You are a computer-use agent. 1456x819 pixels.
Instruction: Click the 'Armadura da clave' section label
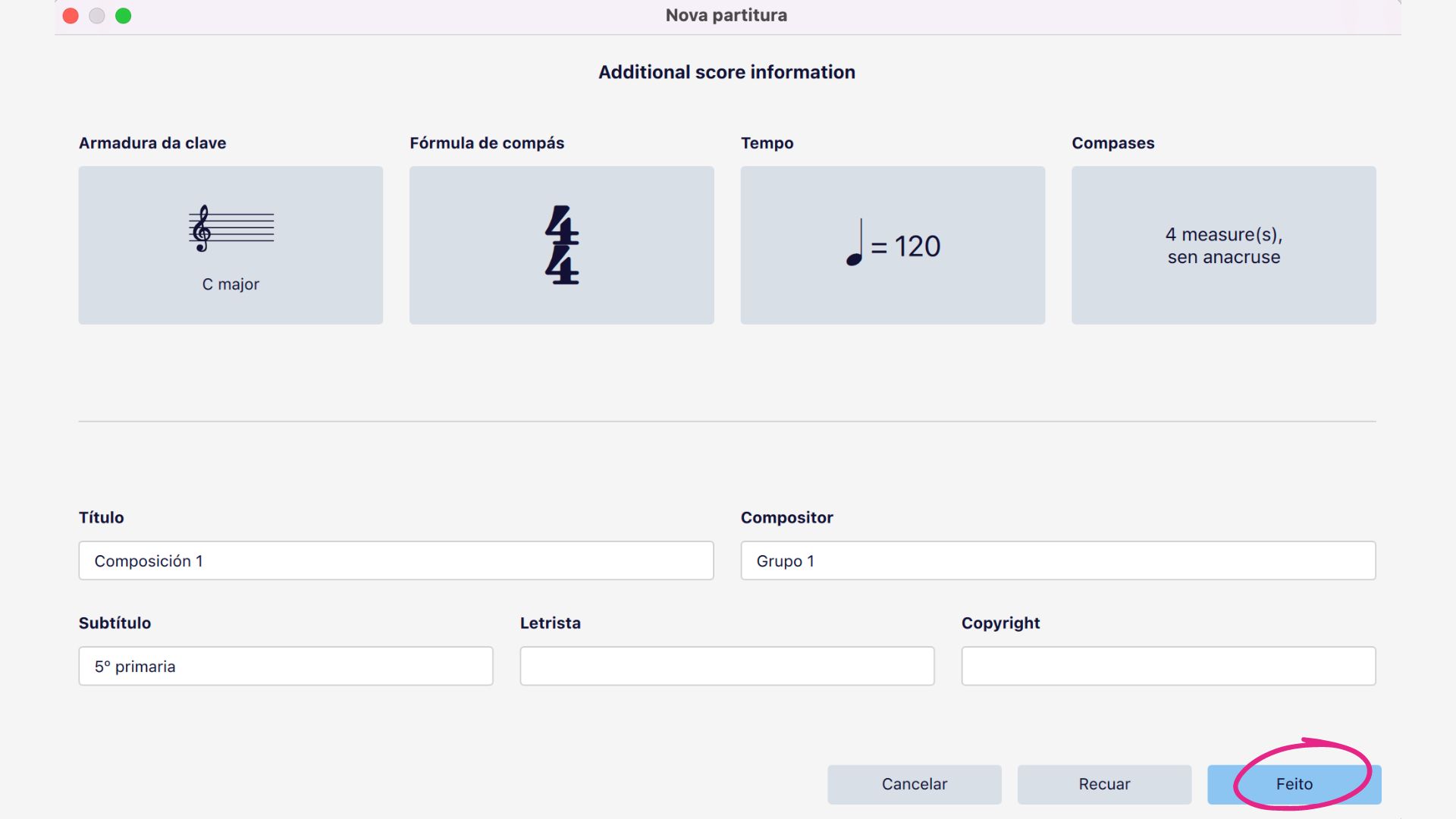click(152, 143)
